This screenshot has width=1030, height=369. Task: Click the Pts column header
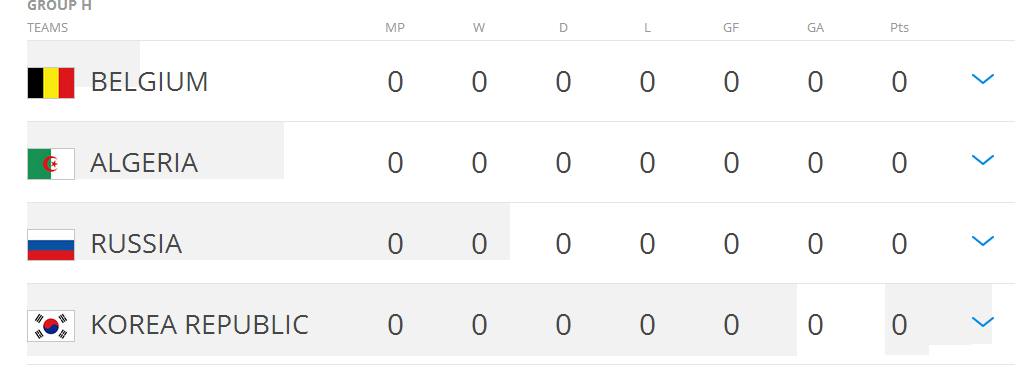point(899,28)
